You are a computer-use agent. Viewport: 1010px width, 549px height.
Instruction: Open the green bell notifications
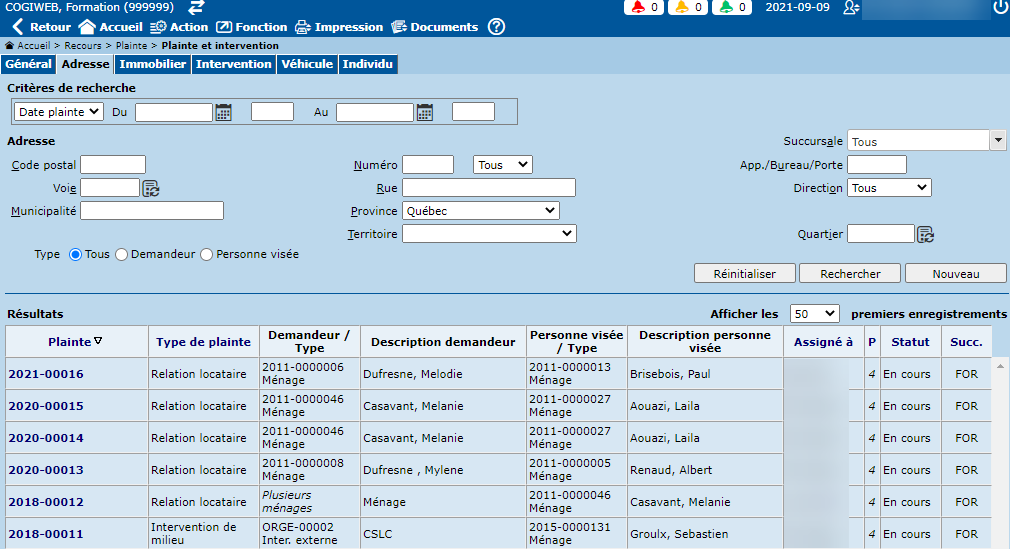point(735,8)
